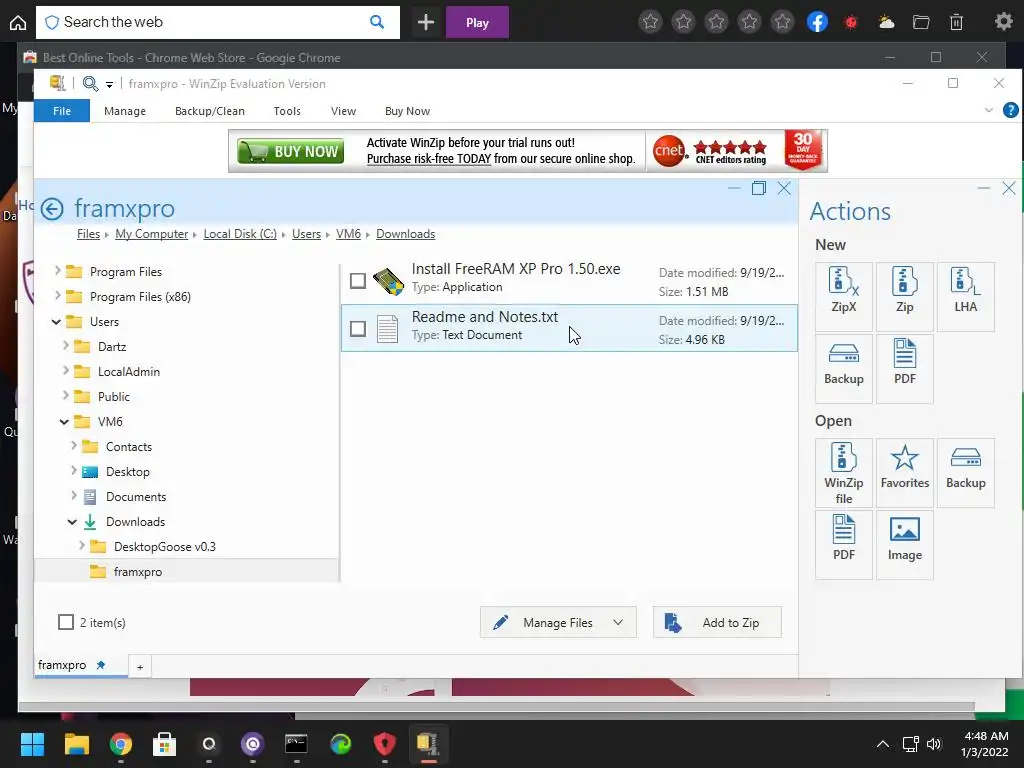
Task: Collapse the Downloads folder
Action: coord(72,521)
